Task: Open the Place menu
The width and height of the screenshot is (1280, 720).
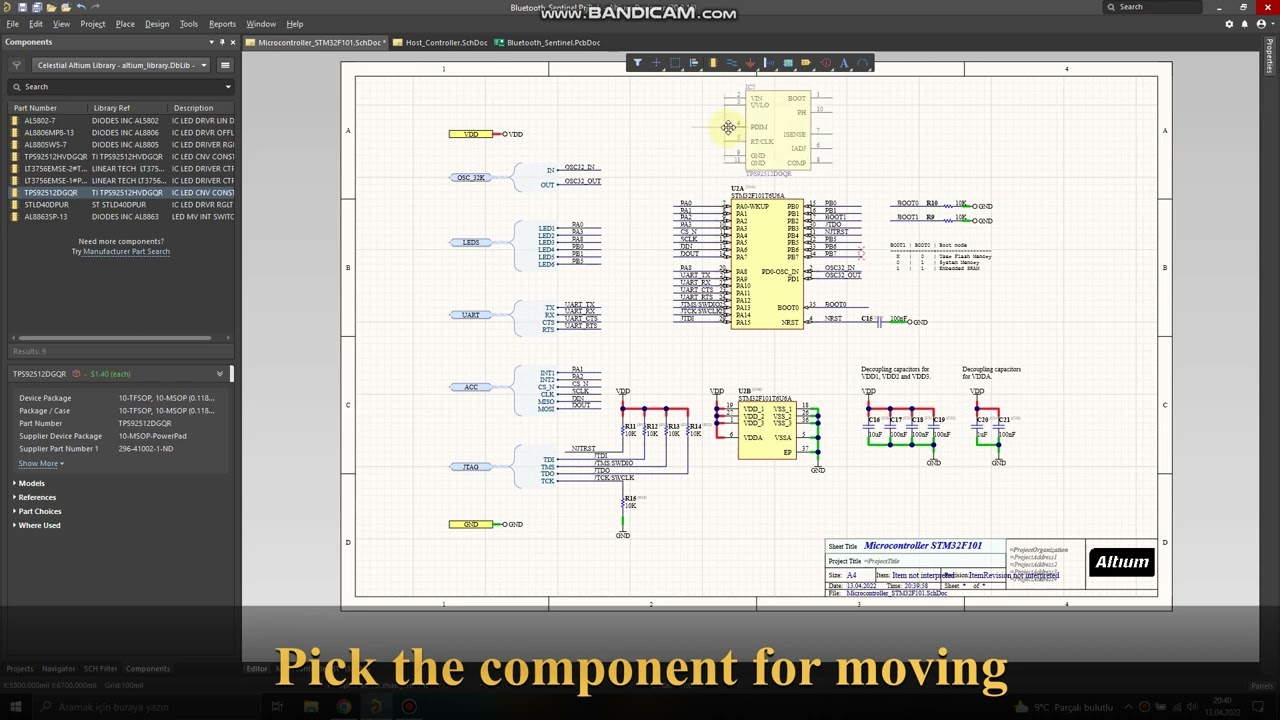Action: pos(125,24)
